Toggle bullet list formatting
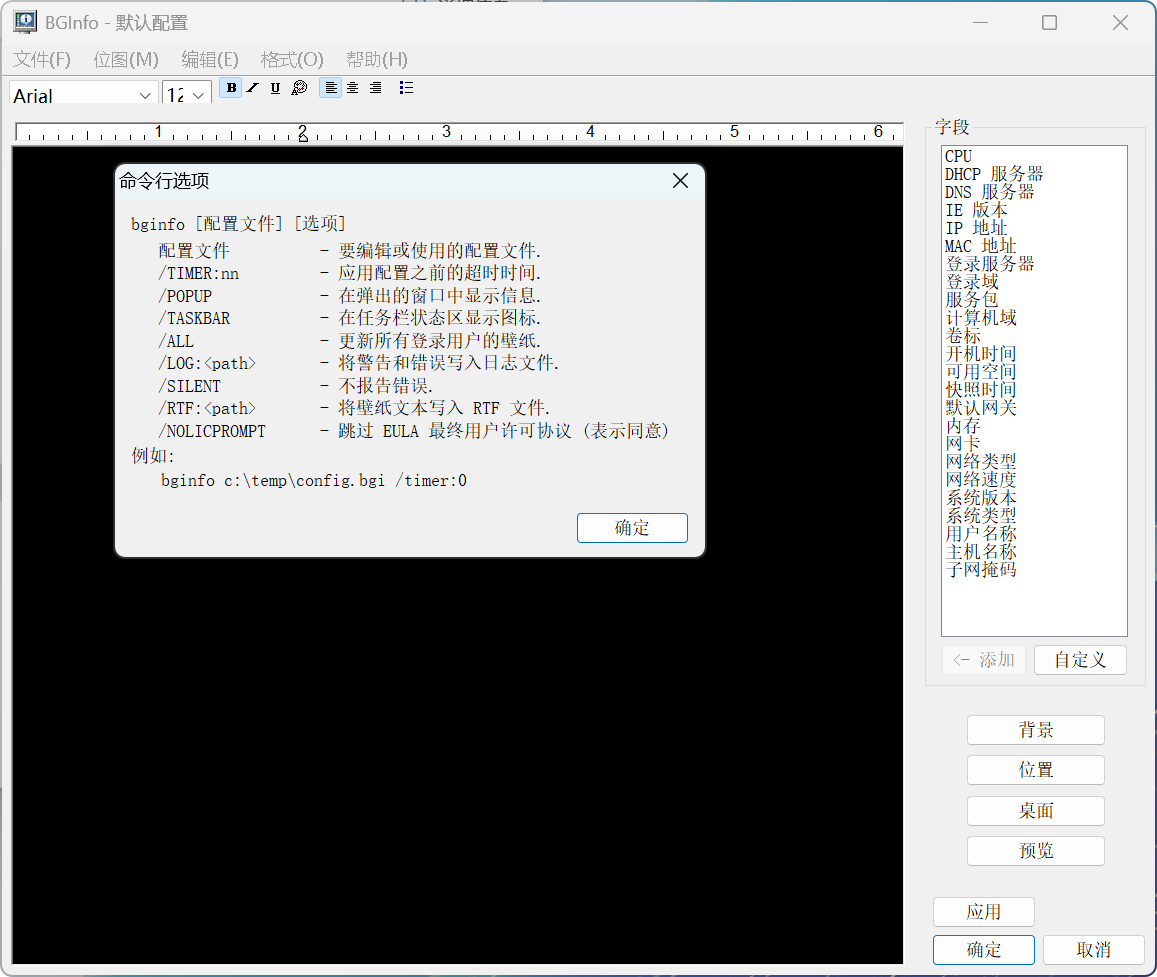Image resolution: width=1157 pixels, height=977 pixels. [x=406, y=88]
